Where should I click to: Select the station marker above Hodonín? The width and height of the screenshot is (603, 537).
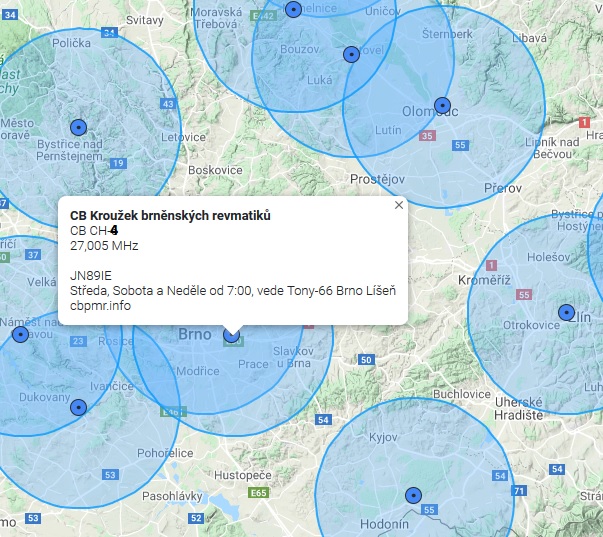(x=413, y=495)
